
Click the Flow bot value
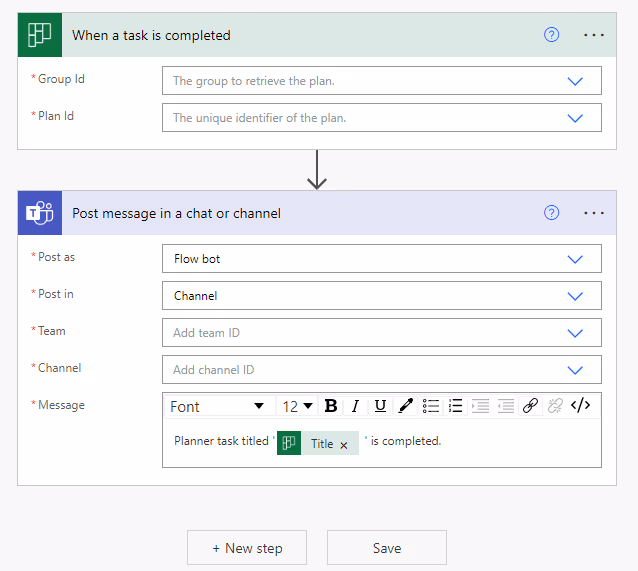(x=197, y=259)
